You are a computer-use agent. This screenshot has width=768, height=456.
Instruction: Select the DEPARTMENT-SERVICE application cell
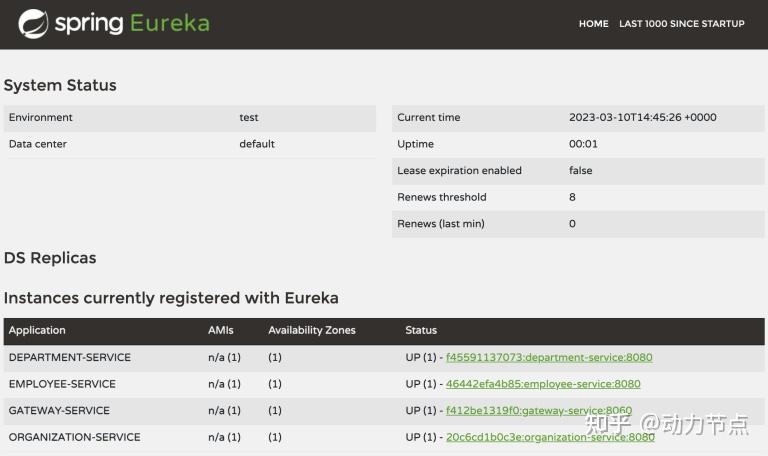coord(70,358)
